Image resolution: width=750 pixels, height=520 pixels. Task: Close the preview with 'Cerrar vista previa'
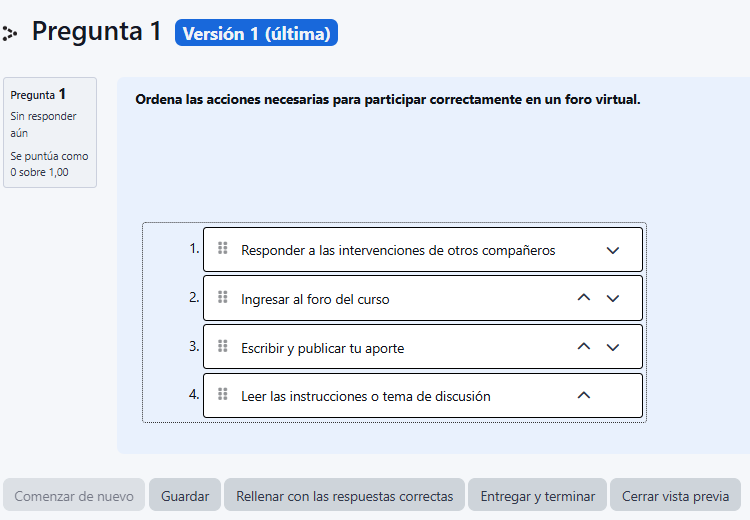click(x=675, y=496)
